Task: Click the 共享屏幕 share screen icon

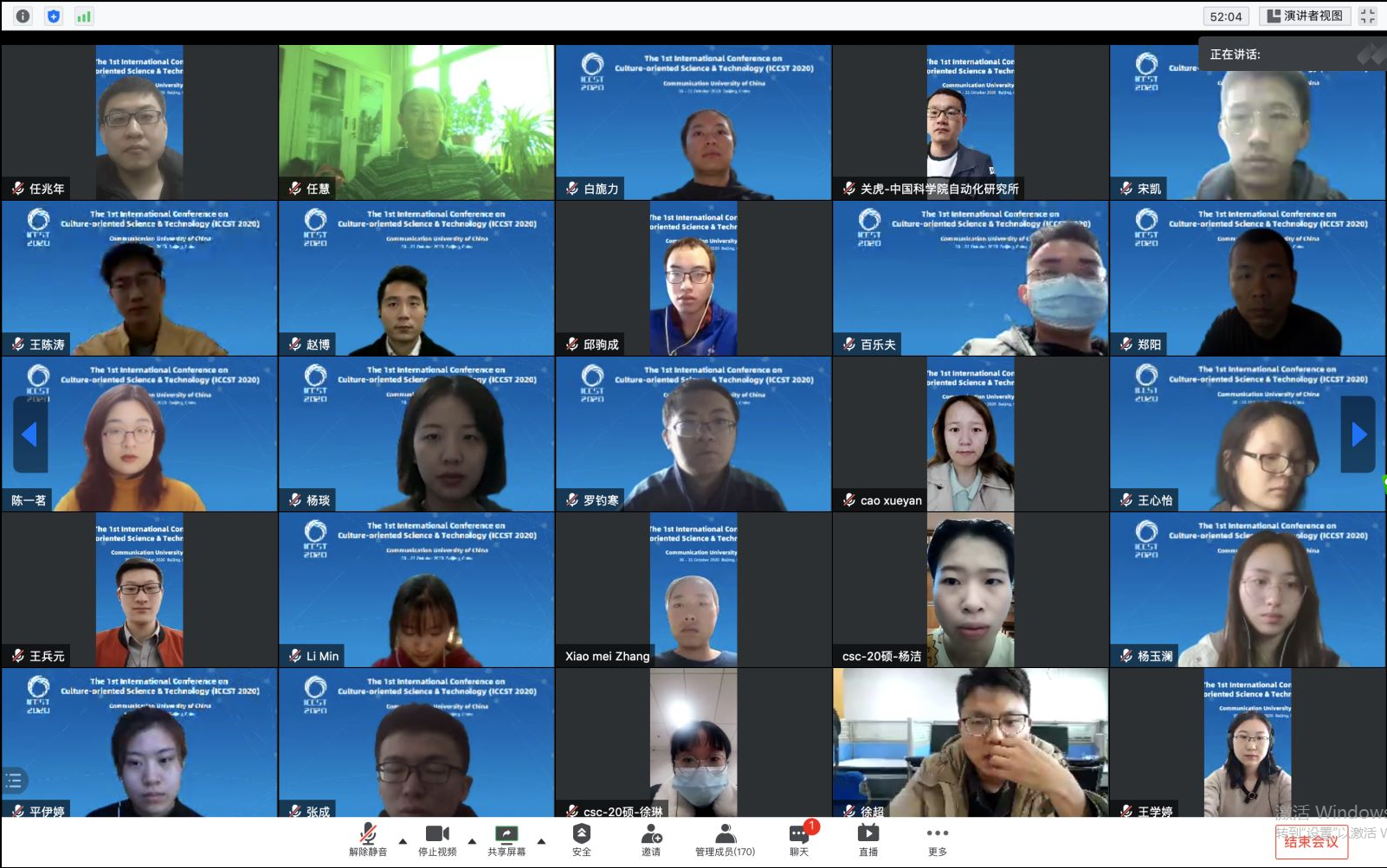Action: 506,834
